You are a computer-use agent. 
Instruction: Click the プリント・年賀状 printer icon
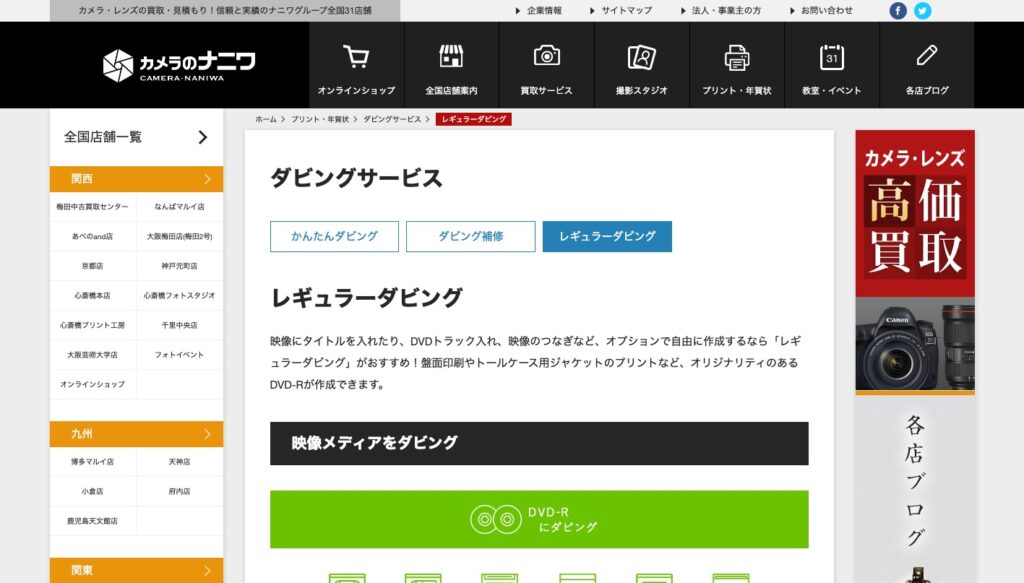737,55
